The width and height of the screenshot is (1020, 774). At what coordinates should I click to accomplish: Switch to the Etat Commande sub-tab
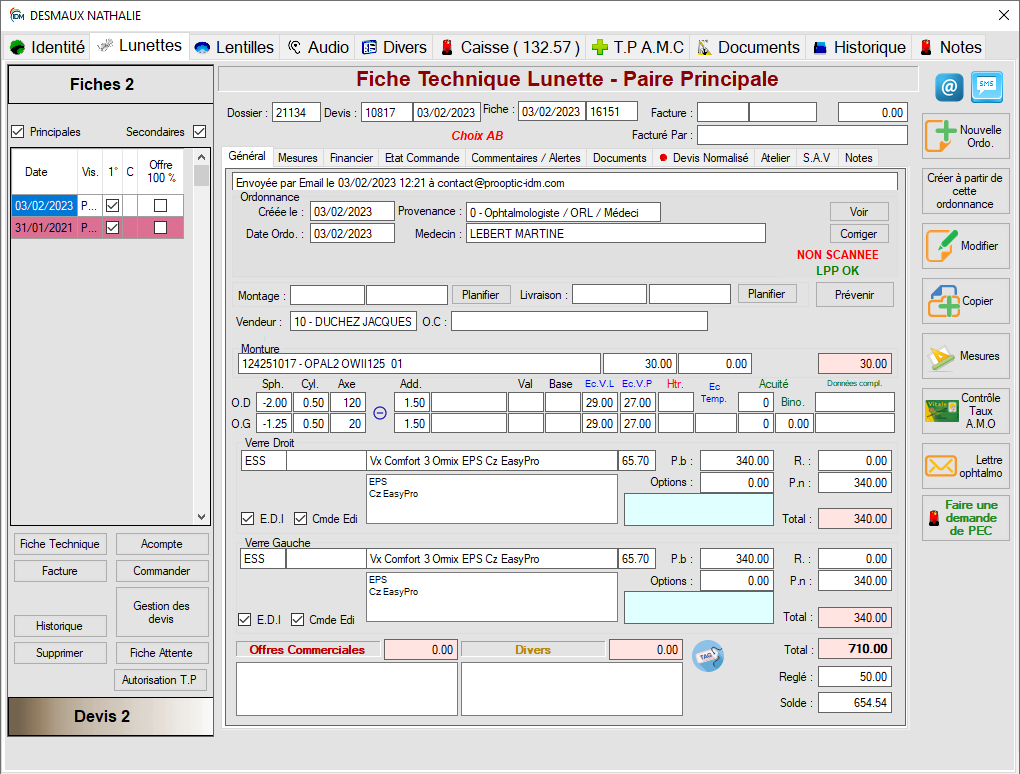tap(422, 158)
